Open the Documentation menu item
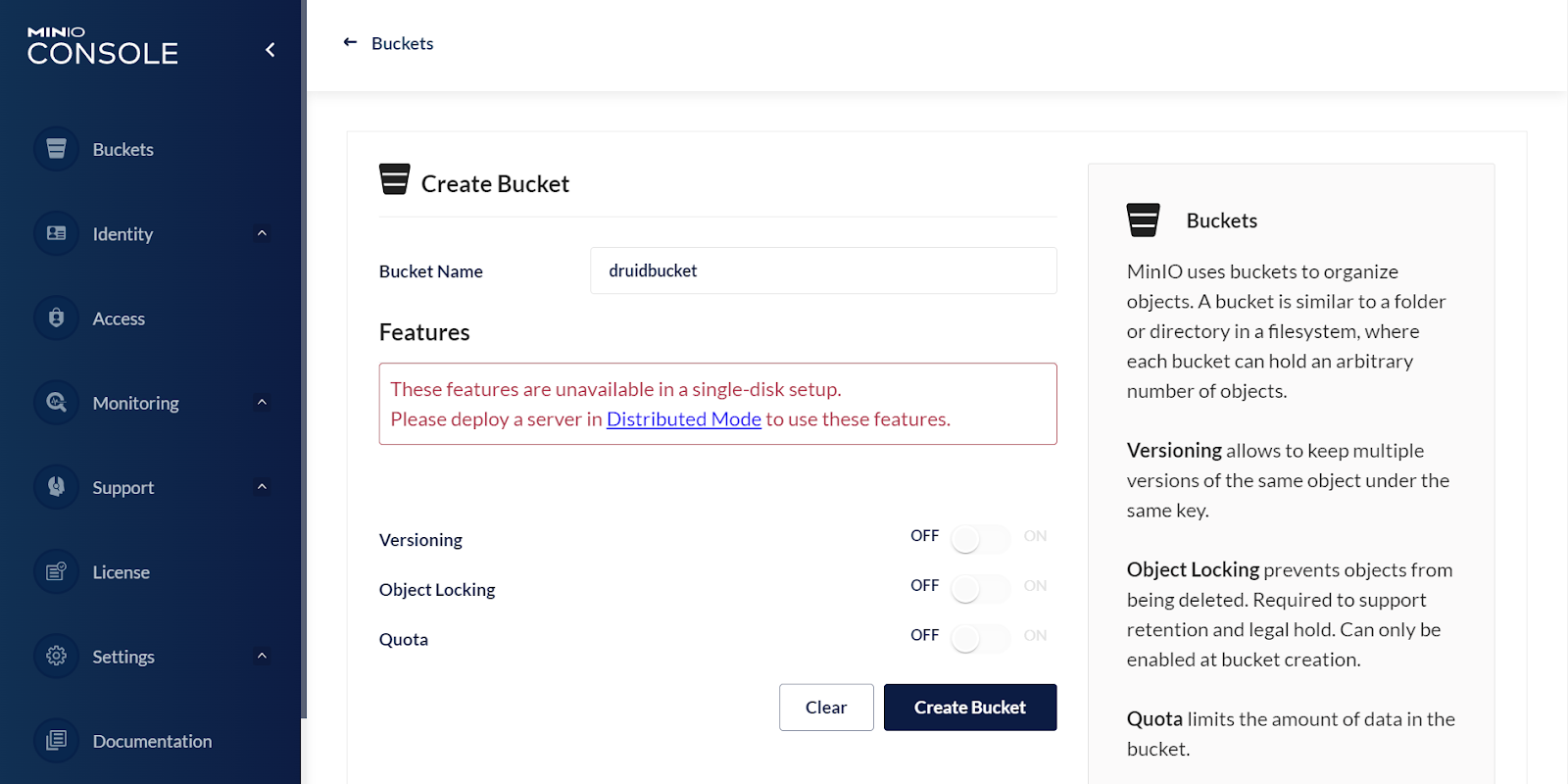1568x784 pixels. tap(152, 742)
